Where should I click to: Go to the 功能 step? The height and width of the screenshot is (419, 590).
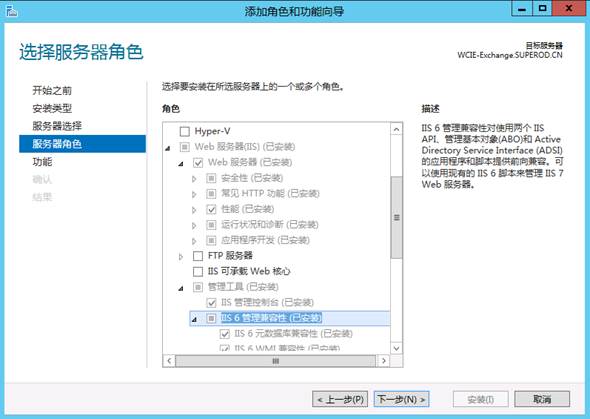(x=42, y=162)
